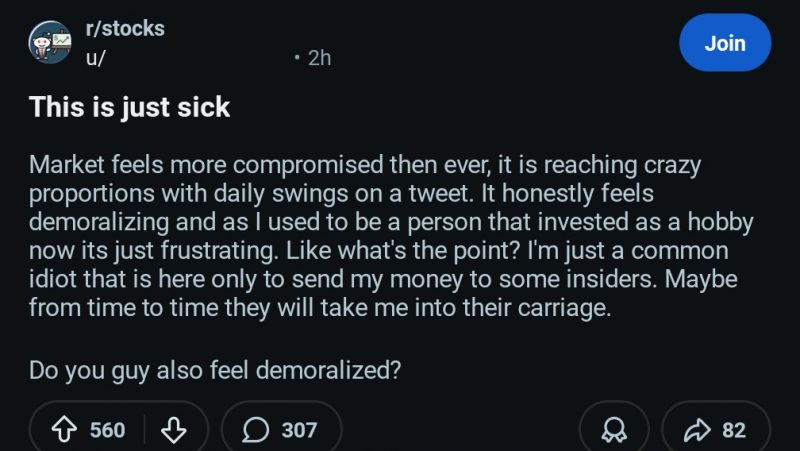Screen dimensions: 800x451
Task: Click the share arrow icon
Action: click(696, 430)
